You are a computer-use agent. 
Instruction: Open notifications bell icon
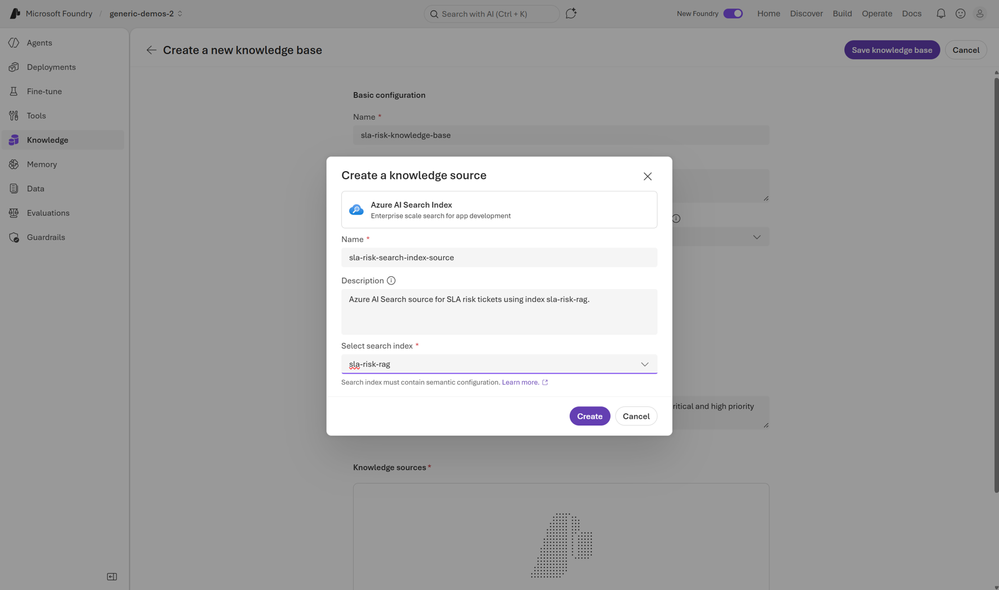coord(940,13)
